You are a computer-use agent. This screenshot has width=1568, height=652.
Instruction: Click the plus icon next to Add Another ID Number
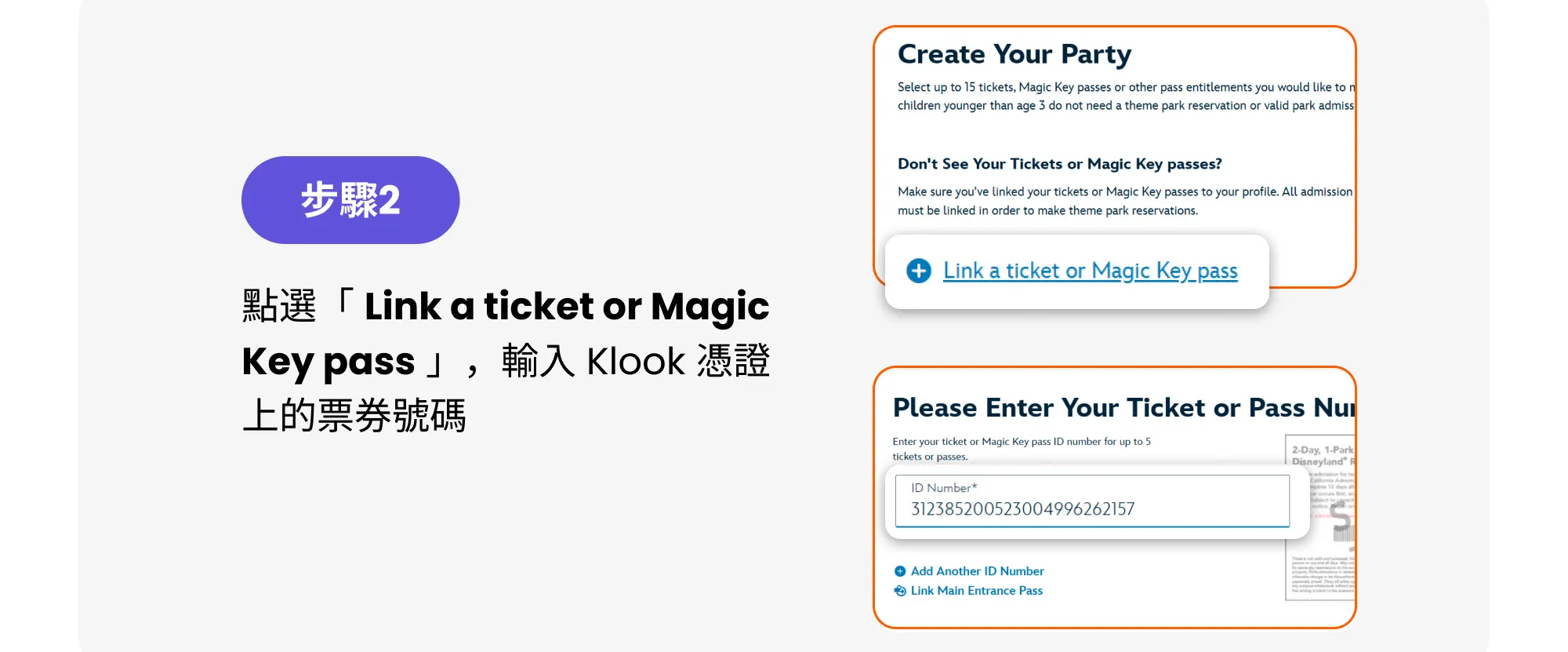(900, 571)
